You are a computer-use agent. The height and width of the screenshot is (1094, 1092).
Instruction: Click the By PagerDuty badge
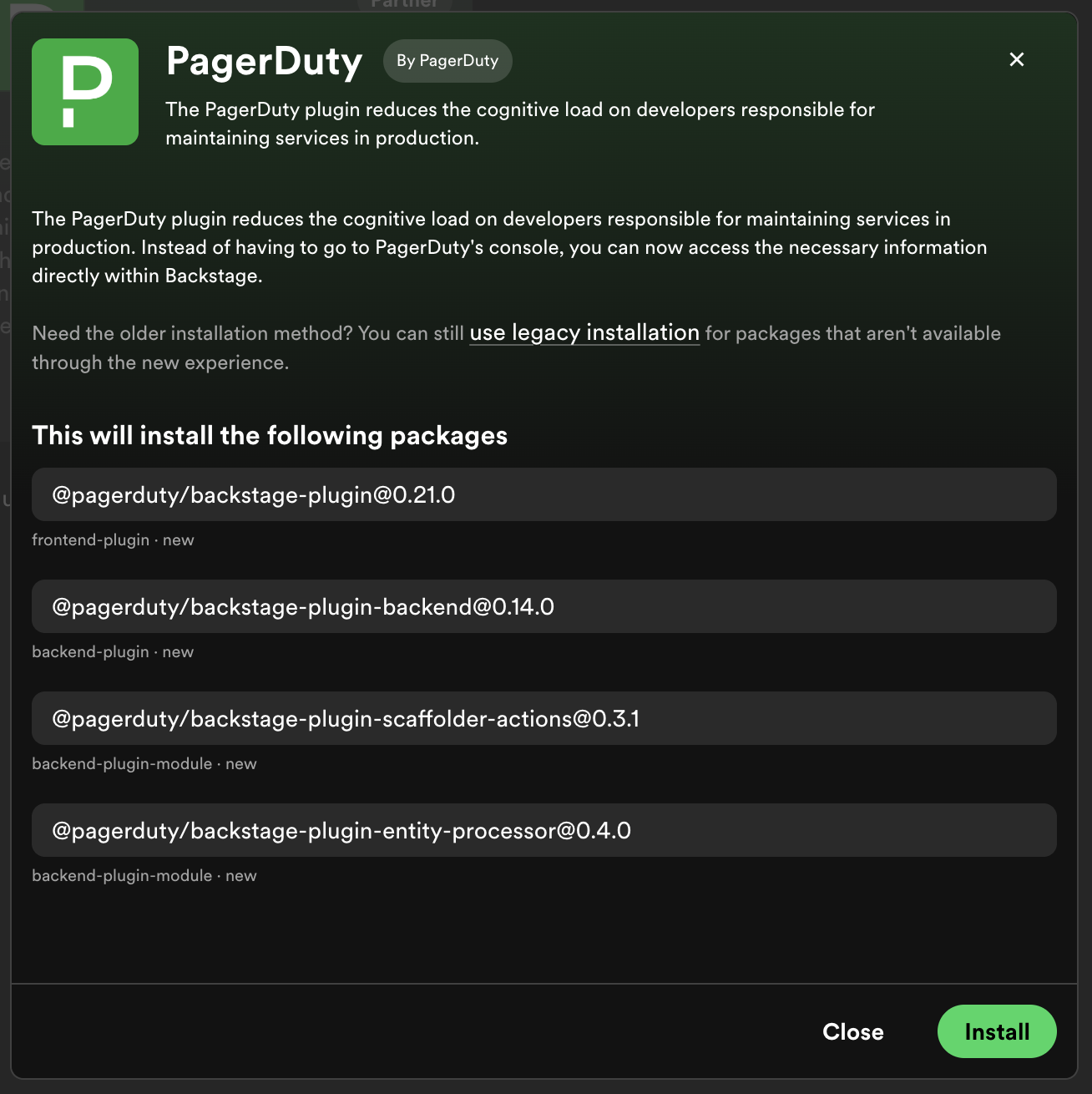[447, 61]
